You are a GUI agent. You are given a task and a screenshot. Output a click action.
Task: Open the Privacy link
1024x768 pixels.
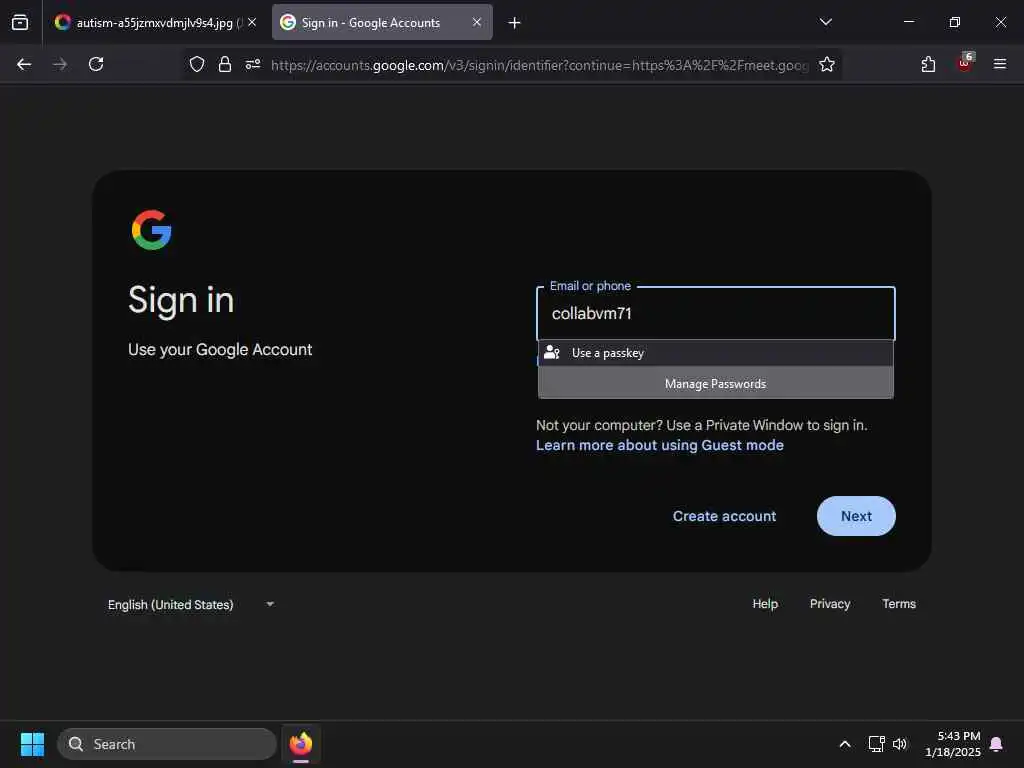click(x=830, y=604)
